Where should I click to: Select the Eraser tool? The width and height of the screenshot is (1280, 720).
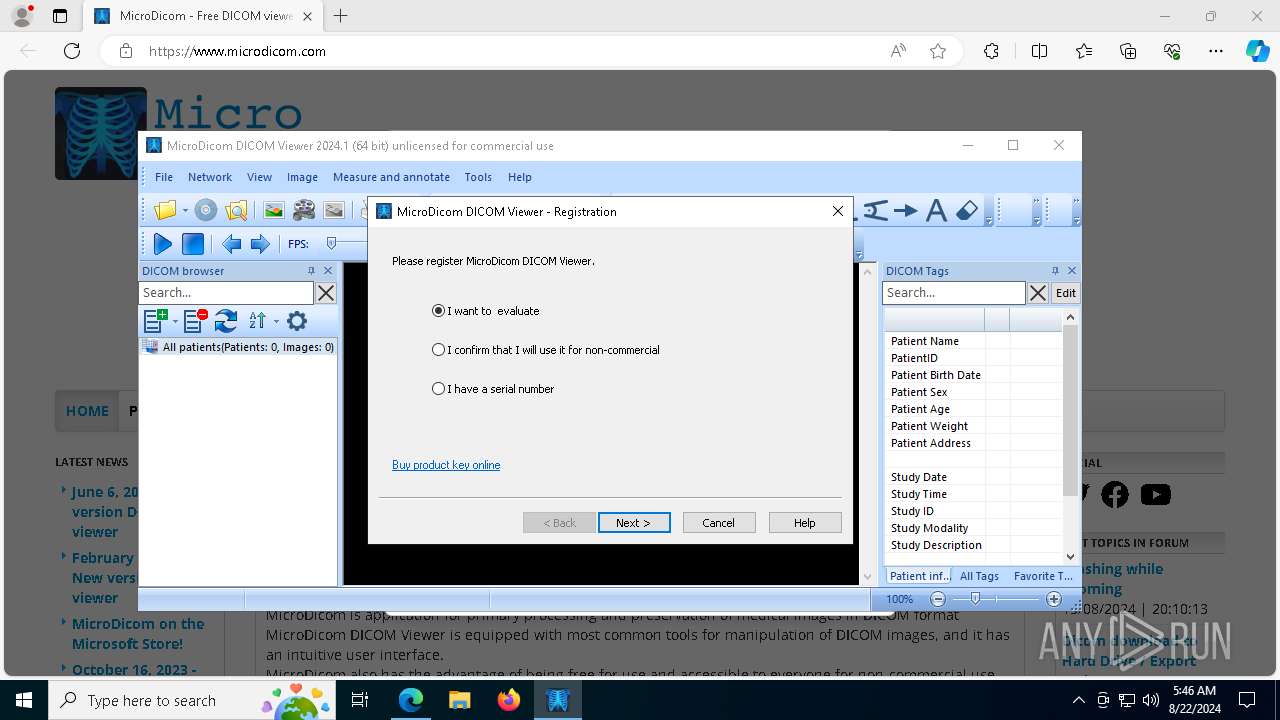(966, 211)
